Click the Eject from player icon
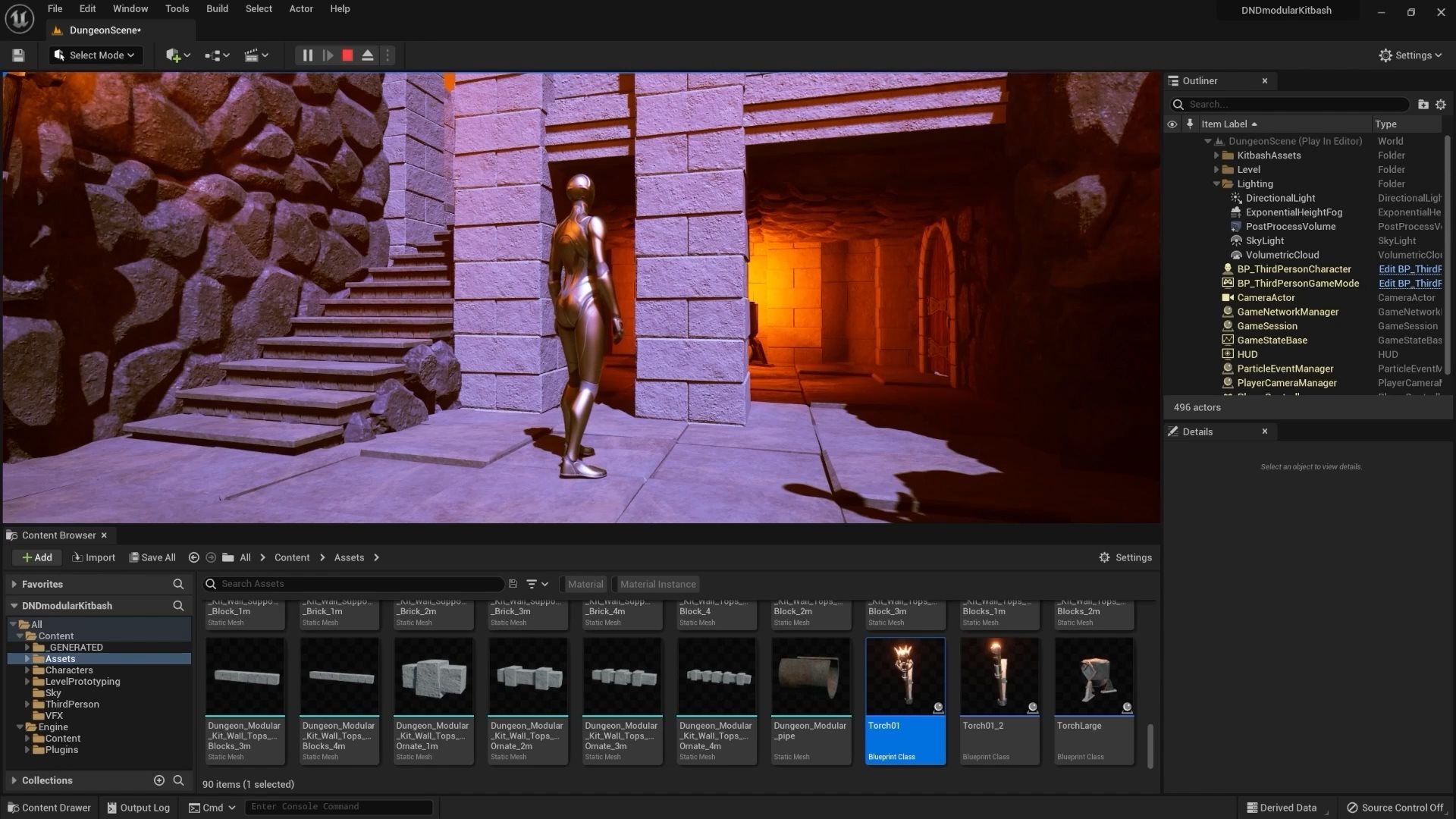The height and width of the screenshot is (819, 1456). click(x=368, y=55)
